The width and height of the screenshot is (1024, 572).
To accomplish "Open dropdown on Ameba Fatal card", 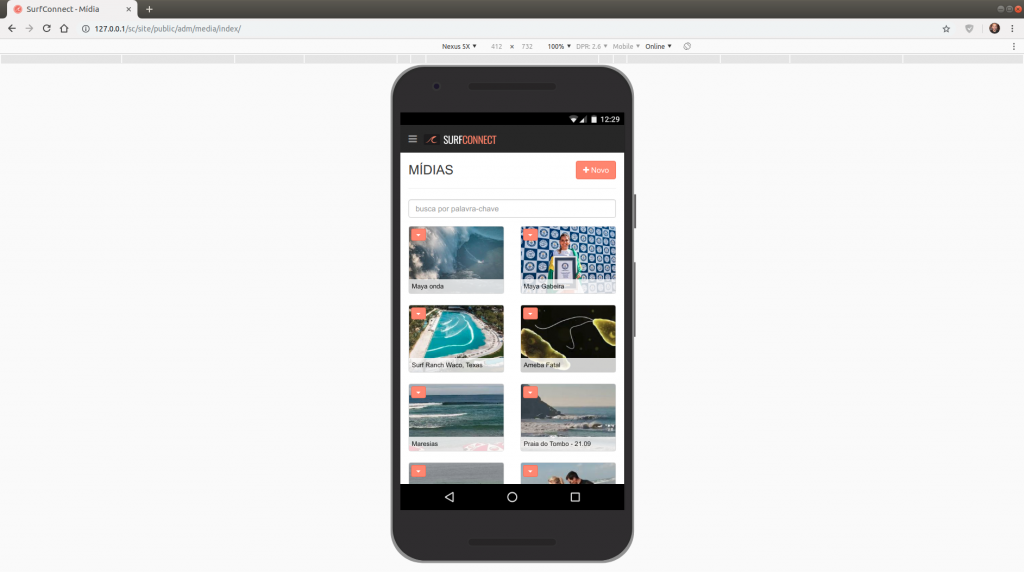I will point(530,313).
